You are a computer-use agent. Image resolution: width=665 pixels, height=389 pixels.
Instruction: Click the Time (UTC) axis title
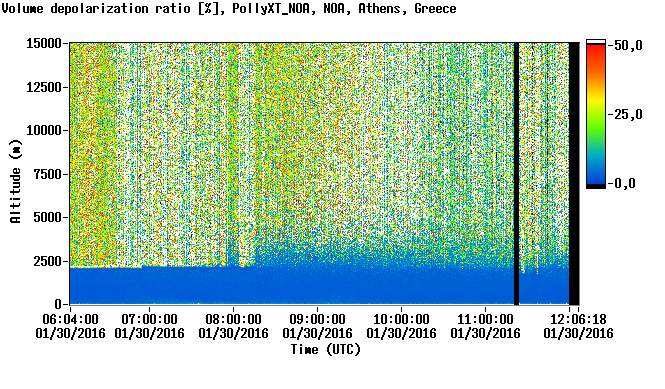point(325,350)
